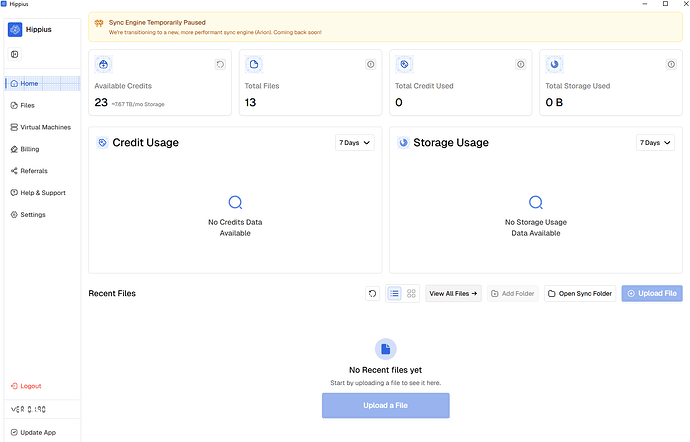Viewport: 690px width, 442px height.
Task: Show info for Total Files card
Action: pos(370,65)
